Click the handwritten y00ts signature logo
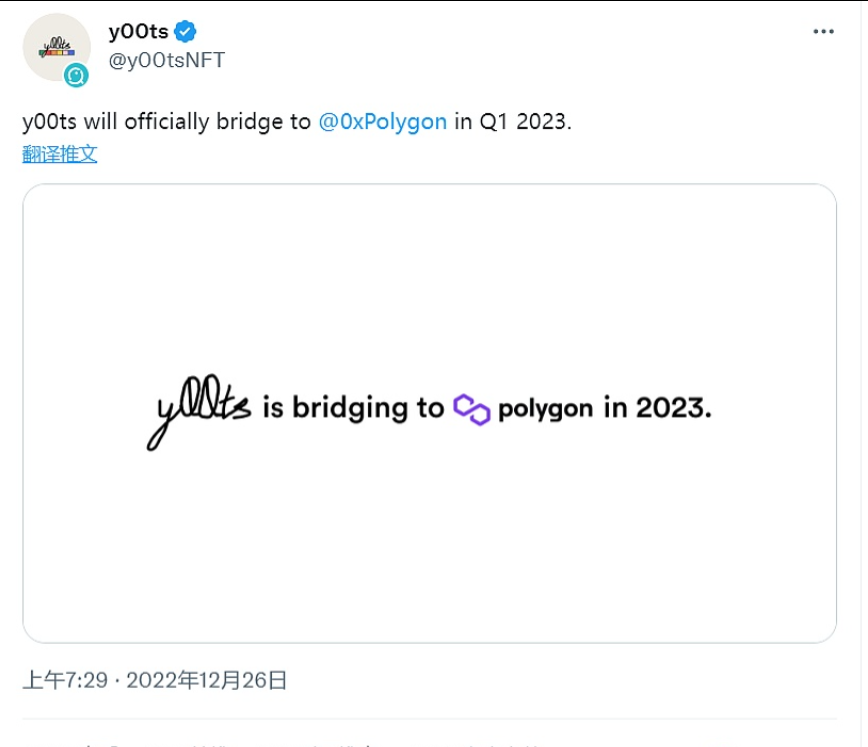This screenshot has width=868, height=747. coord(200,412)
